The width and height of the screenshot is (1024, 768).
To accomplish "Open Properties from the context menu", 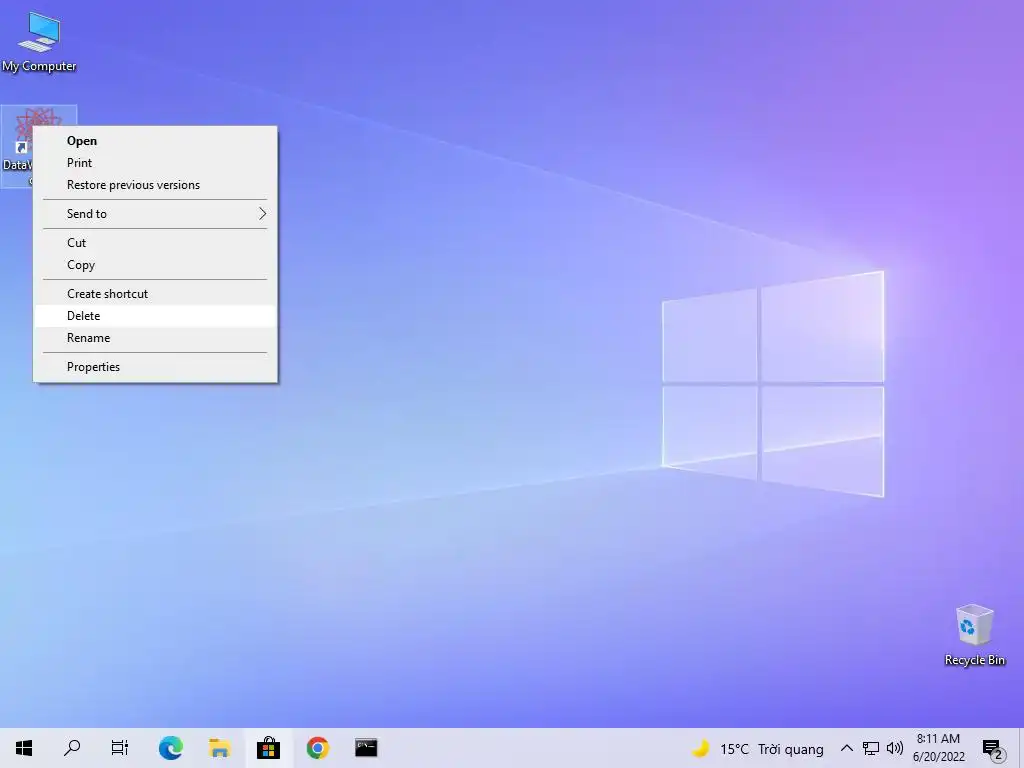I will click(x=155, y=367).
